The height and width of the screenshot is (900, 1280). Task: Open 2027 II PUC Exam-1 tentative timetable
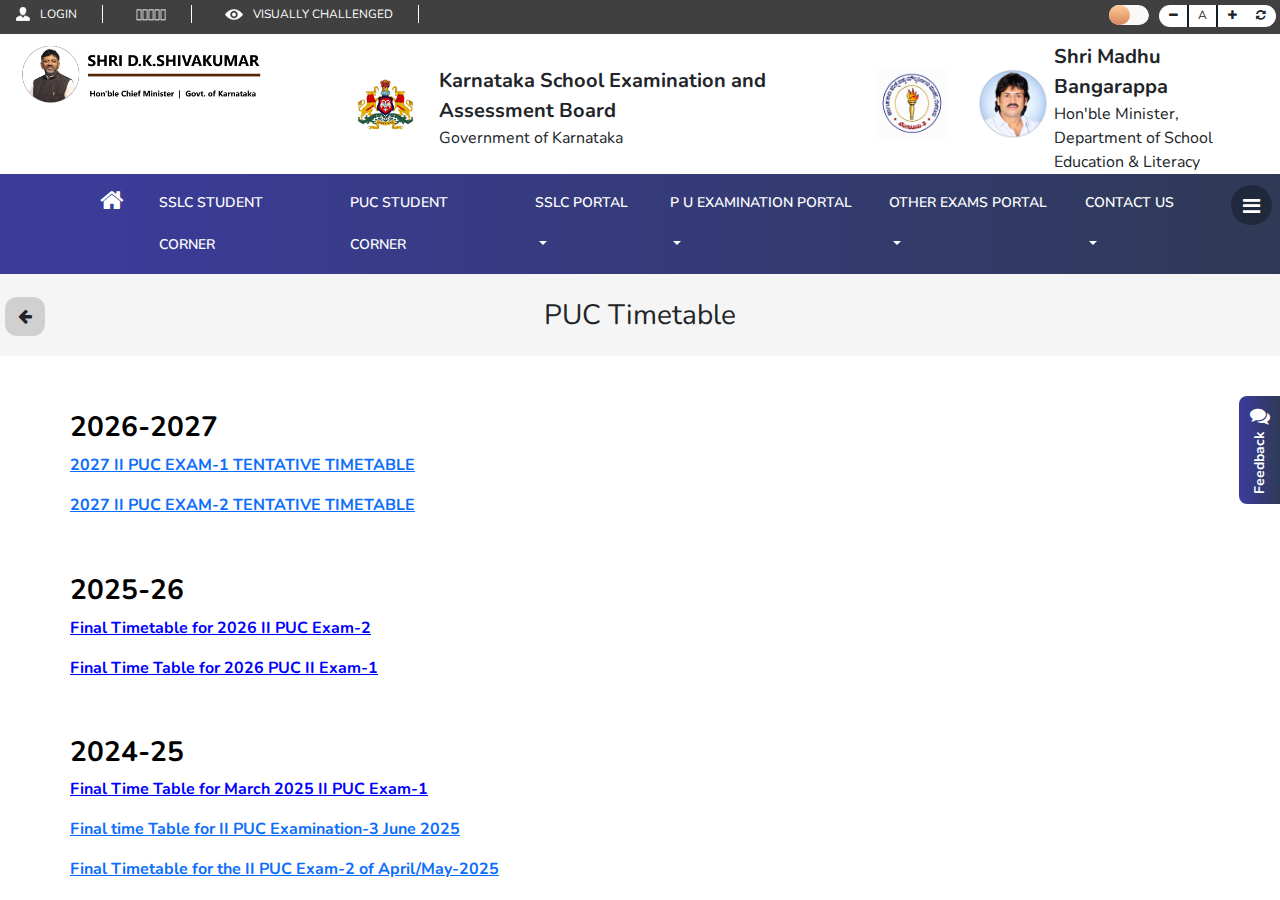click(242, 465)
